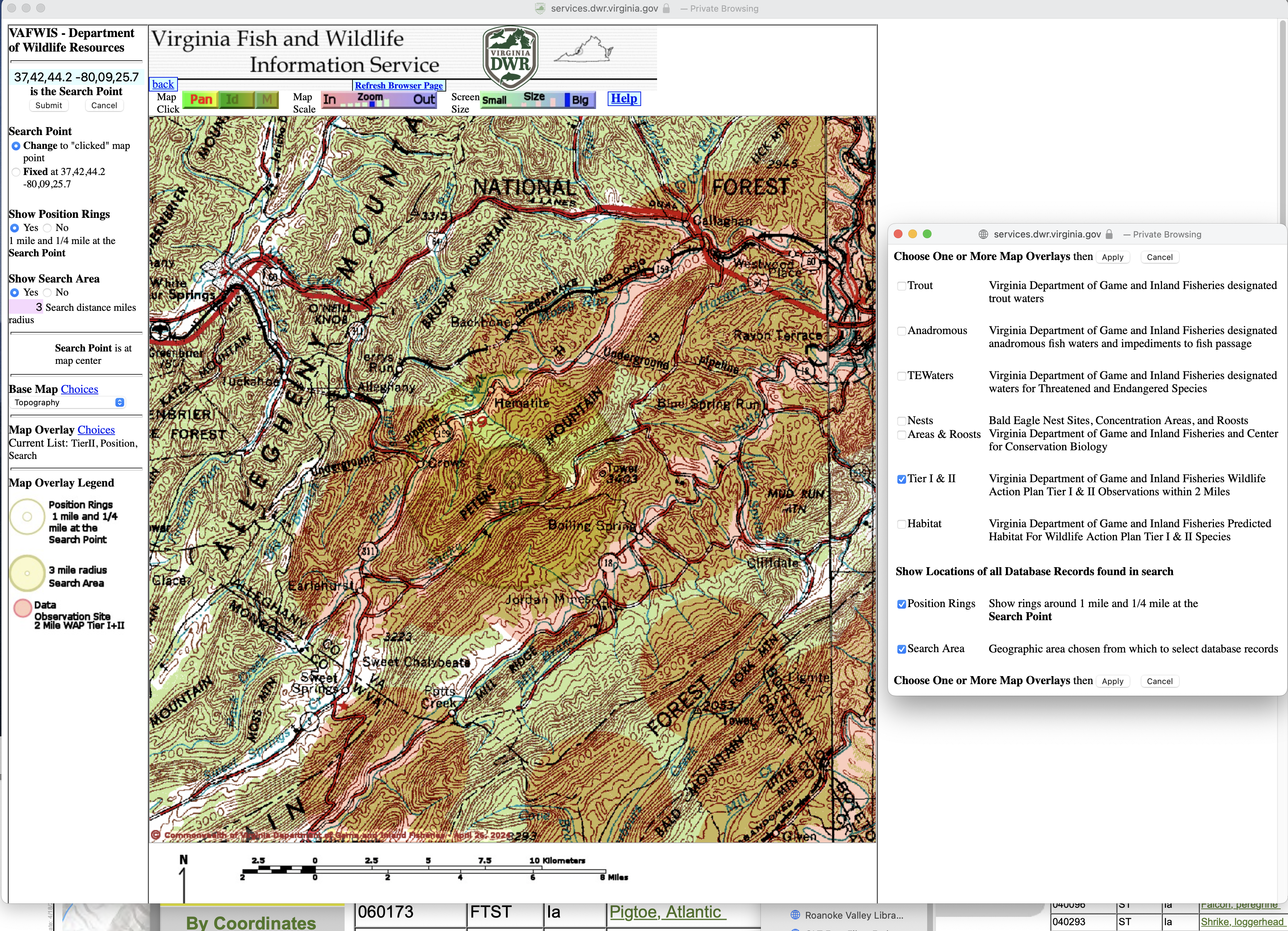Open Map Overlay Choices link
Viewport: 1288px width, 931px height.
[96, 430]
